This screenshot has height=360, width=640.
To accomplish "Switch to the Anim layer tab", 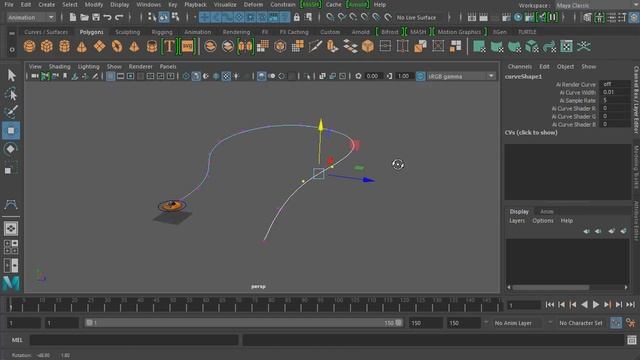I will (547, 211).
